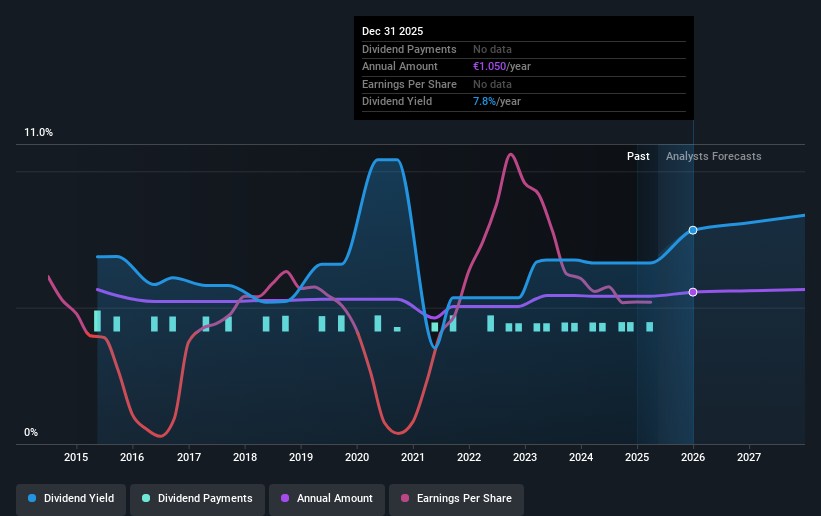Image resolution: width=821 pixels, height=516 pixels.
Task: Click the 11.0% y-axis label
Action: coord(38,133)
